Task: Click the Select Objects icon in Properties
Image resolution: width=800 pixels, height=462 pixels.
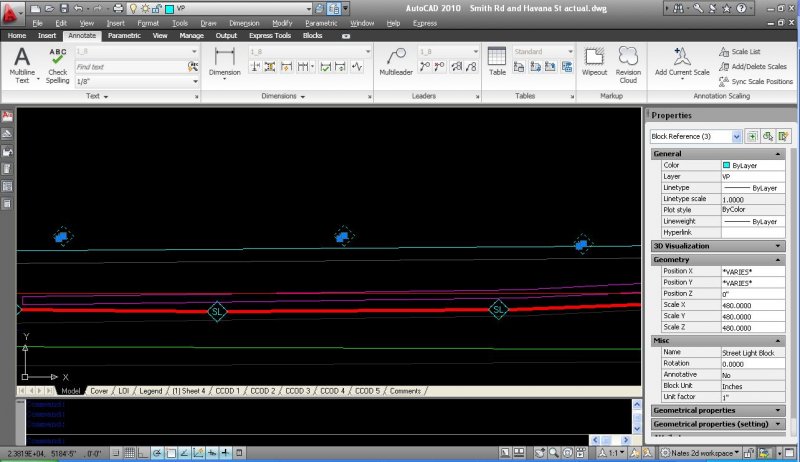Action: 768,136
